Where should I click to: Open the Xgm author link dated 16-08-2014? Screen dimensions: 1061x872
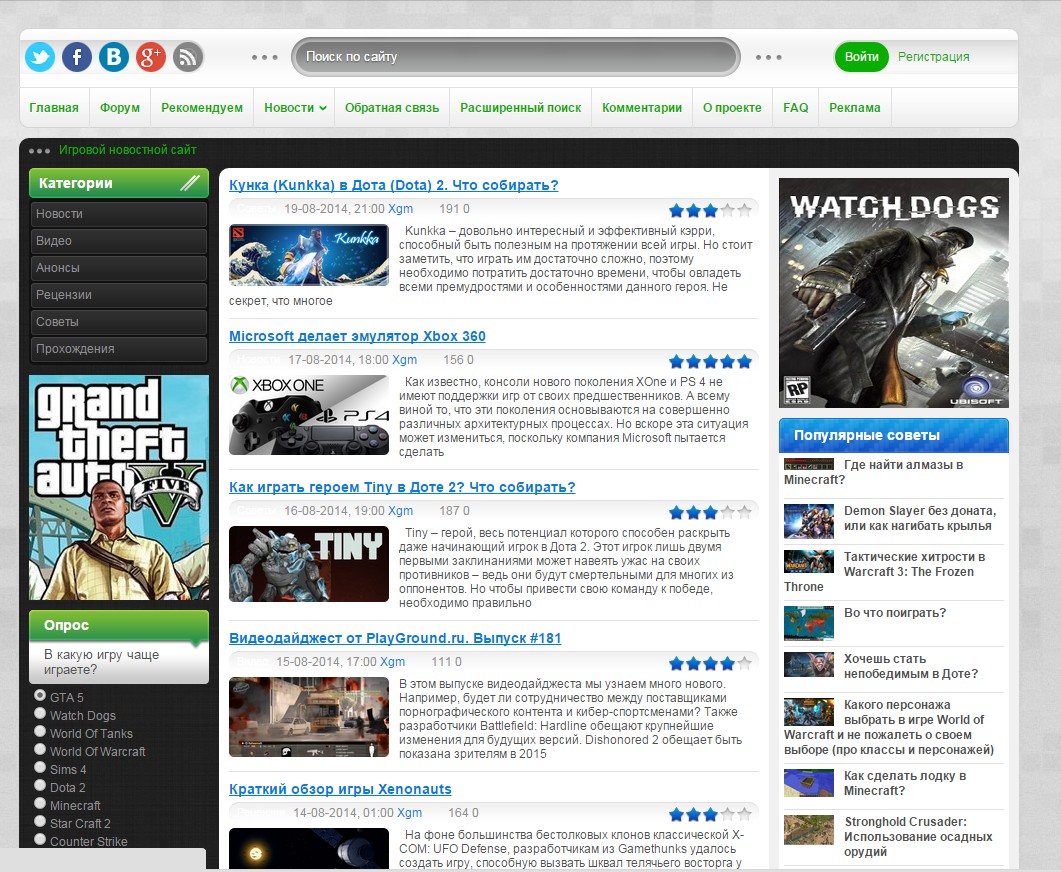(401, 511)
